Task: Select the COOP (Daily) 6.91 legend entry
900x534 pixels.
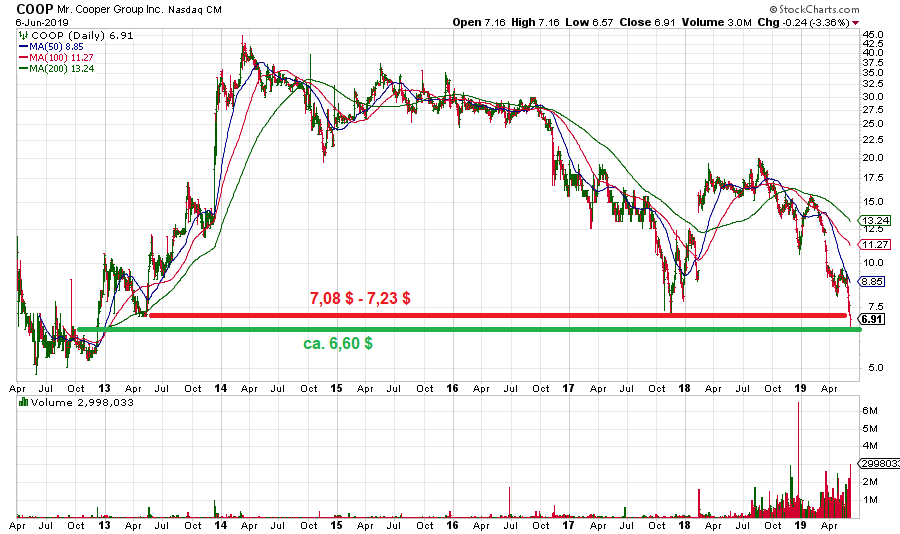Action: click(82, 36)
